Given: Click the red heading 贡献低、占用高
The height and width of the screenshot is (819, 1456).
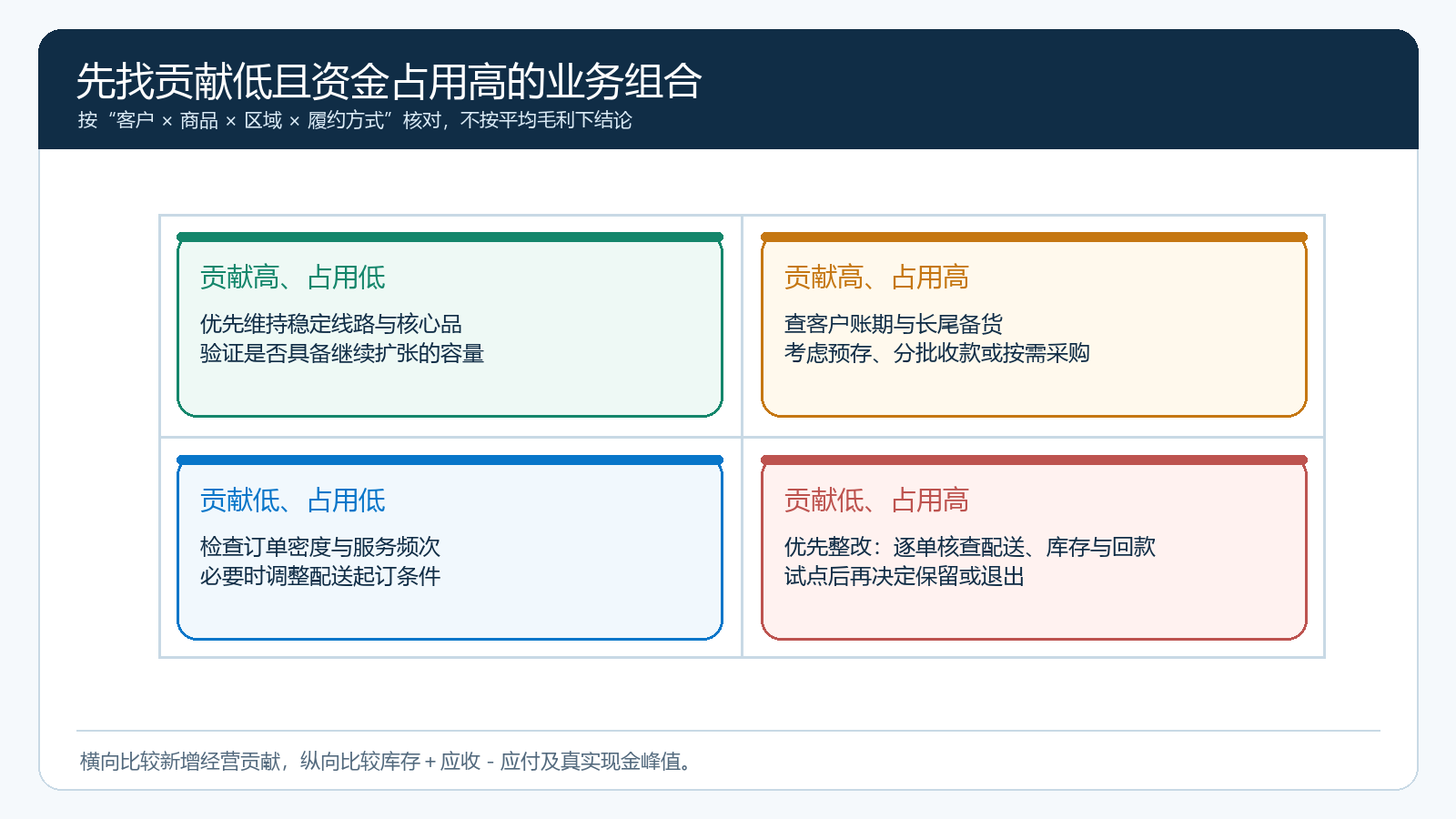Looking at the screenshot, I should pyautogui.click(x=876, y=500).
